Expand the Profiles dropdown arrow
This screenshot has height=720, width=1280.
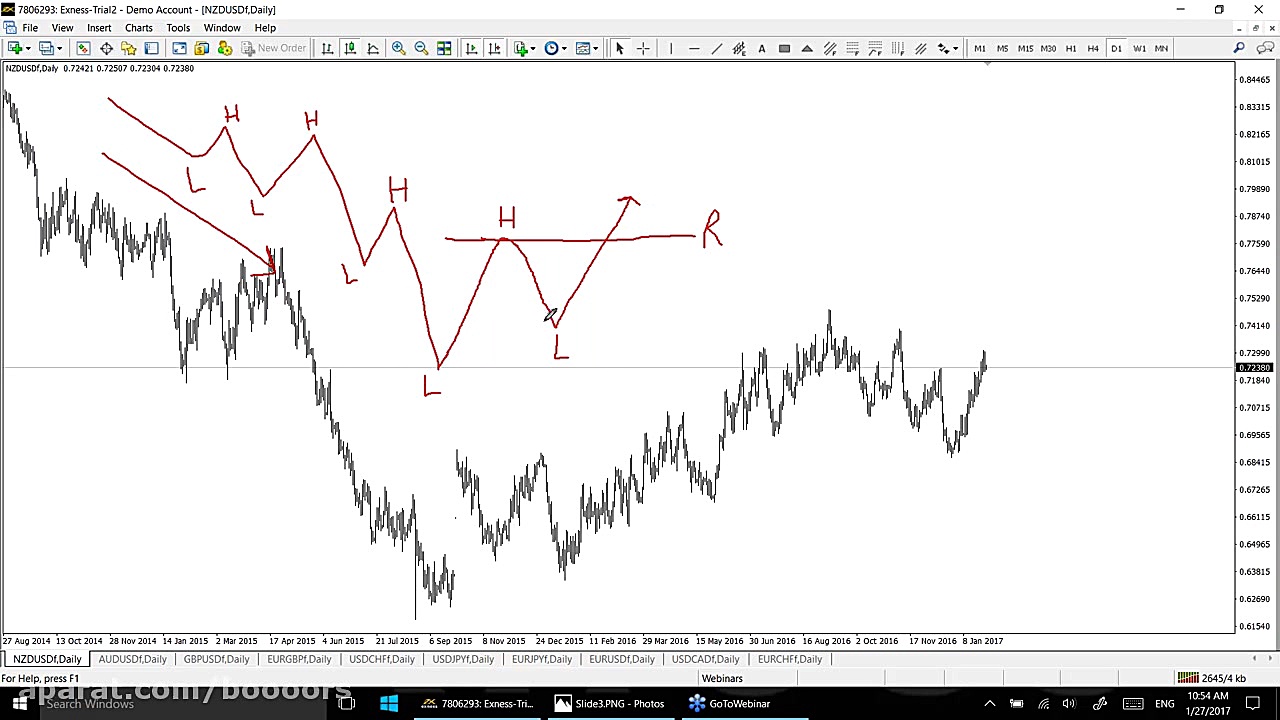pos(59,48)
